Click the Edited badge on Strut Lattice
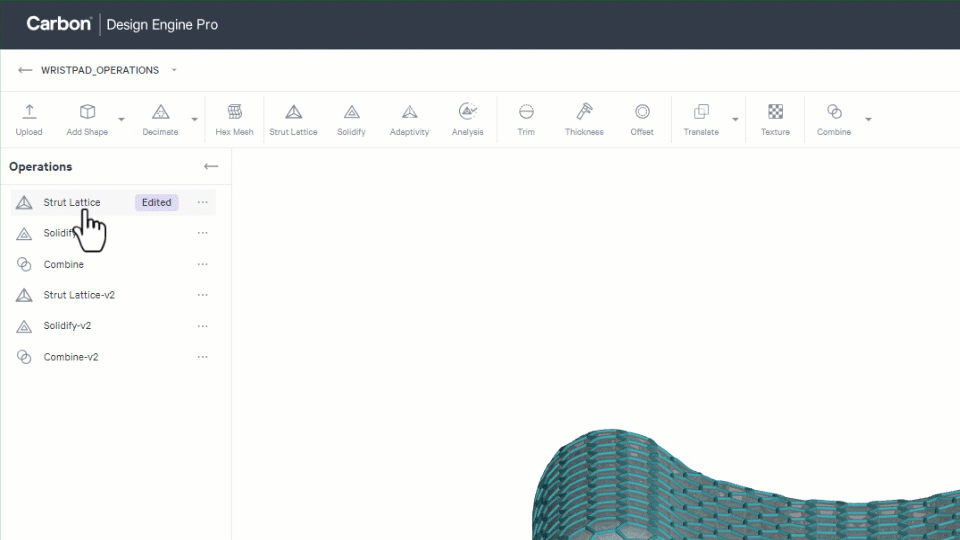 157,203
